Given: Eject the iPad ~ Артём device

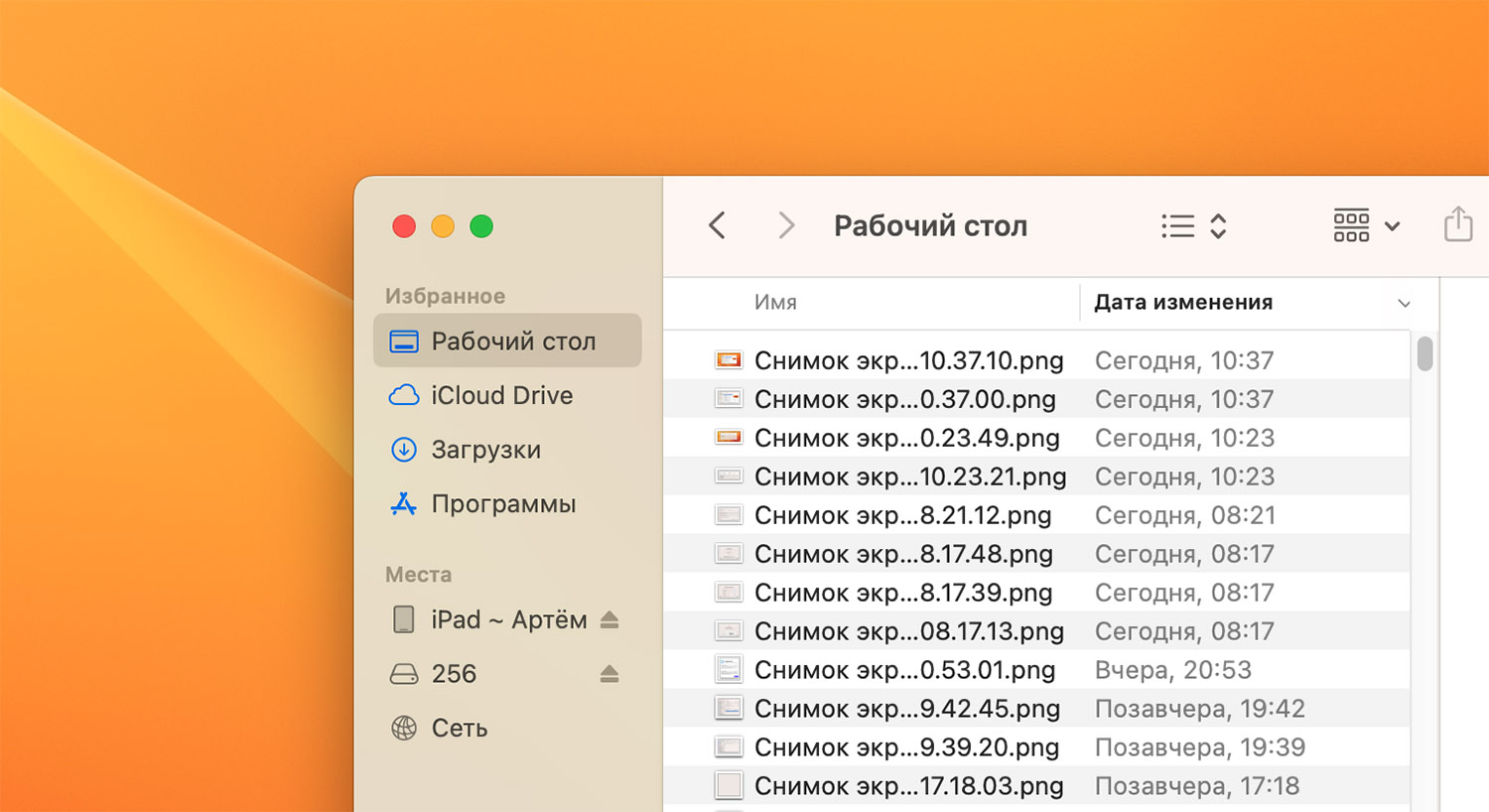Looking at the screenshot, I should pos(609,620).
